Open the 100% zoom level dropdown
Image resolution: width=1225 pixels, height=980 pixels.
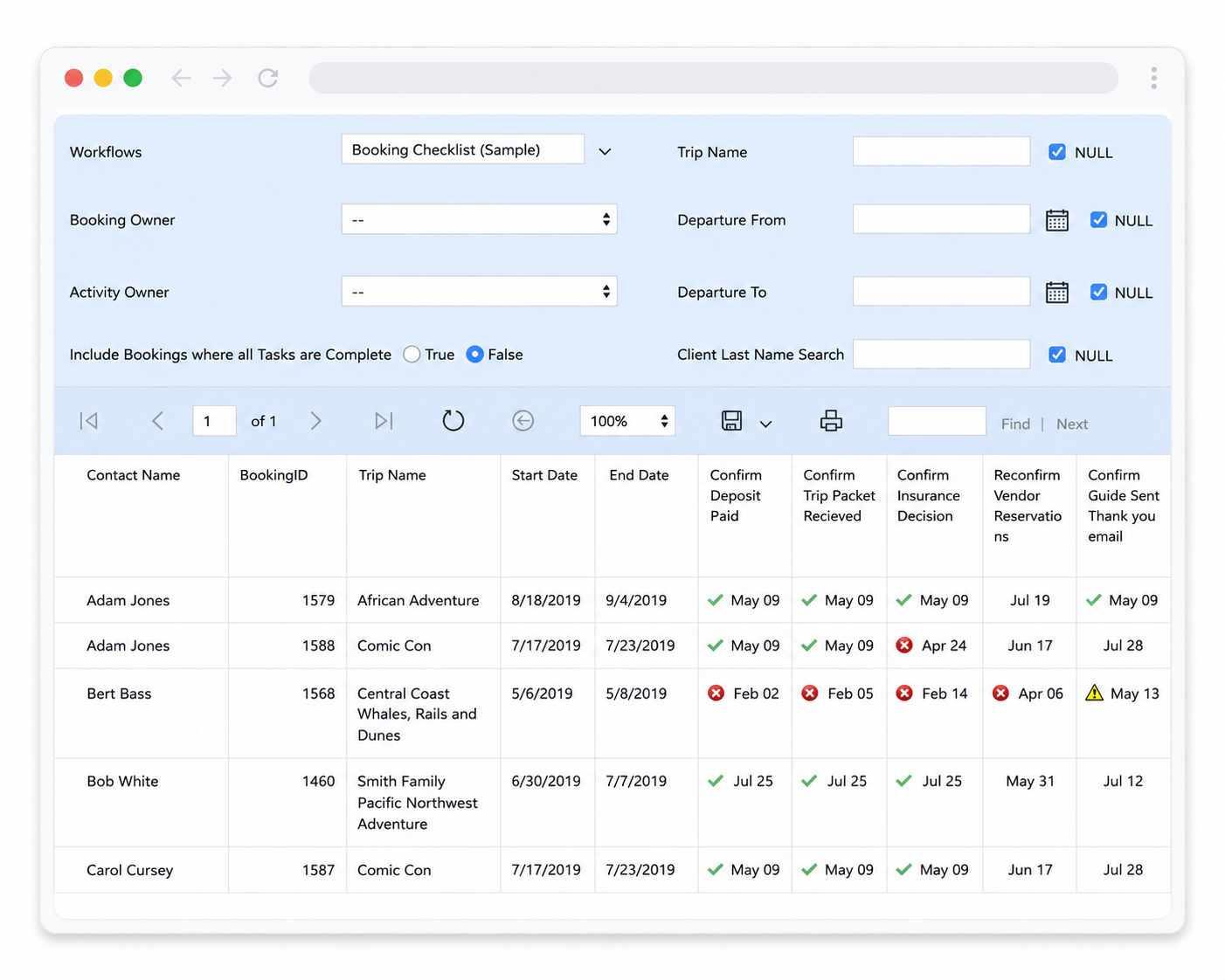pos(628,421)
